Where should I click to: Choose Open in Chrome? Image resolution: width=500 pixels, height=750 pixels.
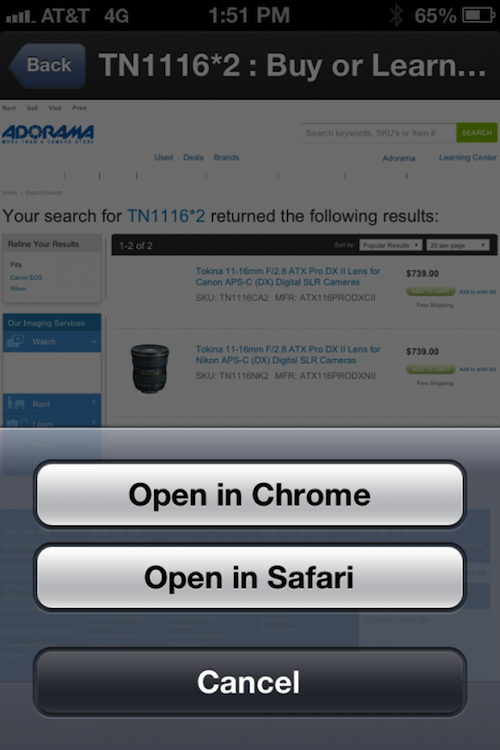250,495
